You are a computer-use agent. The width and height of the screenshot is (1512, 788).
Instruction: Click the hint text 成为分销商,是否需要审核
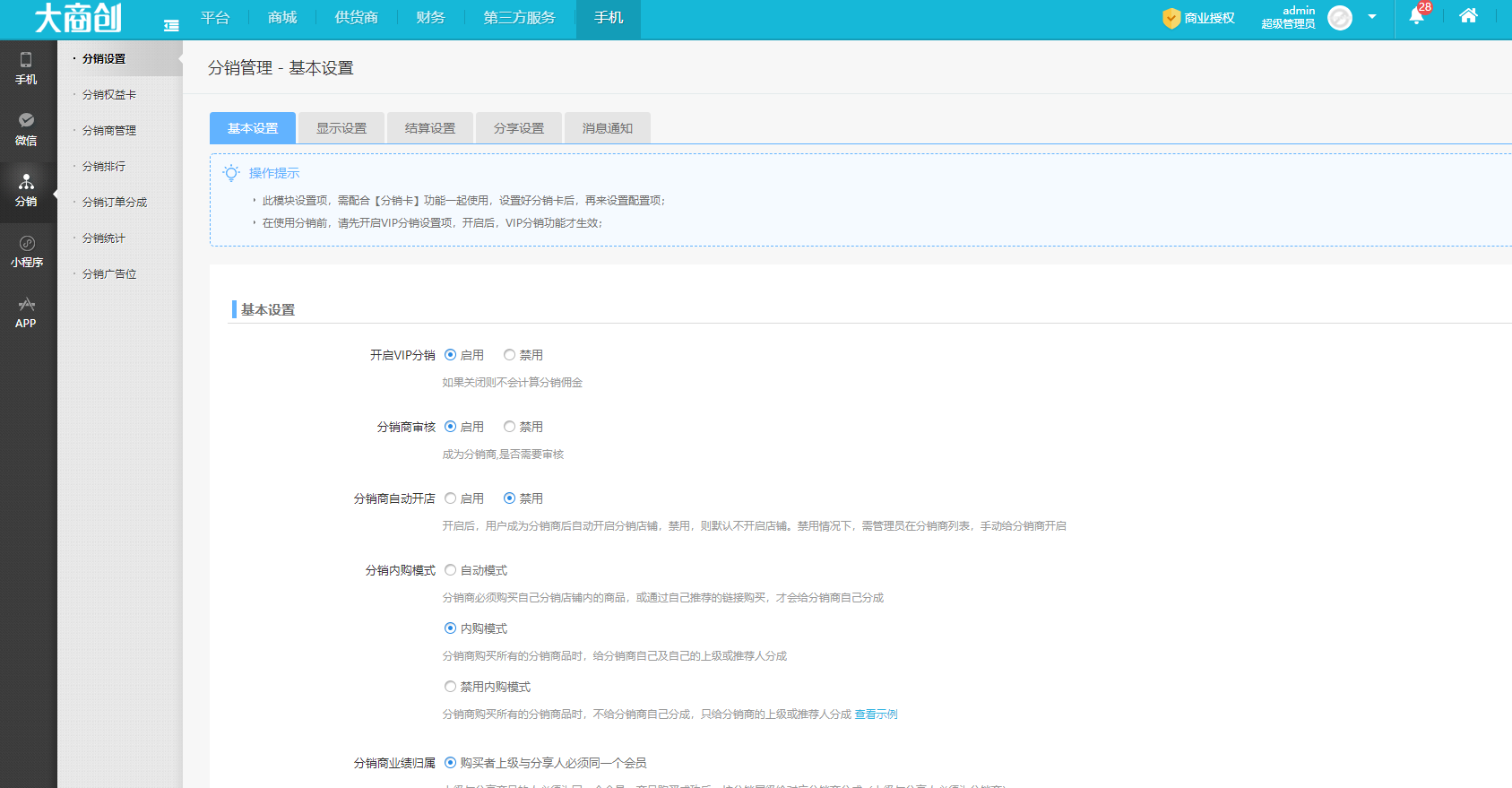503,455
